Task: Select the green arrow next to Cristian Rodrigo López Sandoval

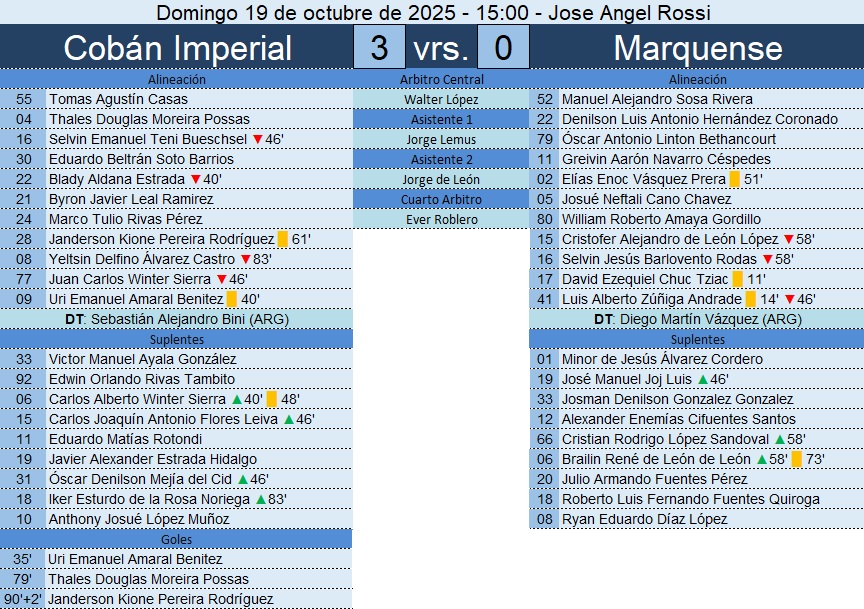Action: coord(780,439)
